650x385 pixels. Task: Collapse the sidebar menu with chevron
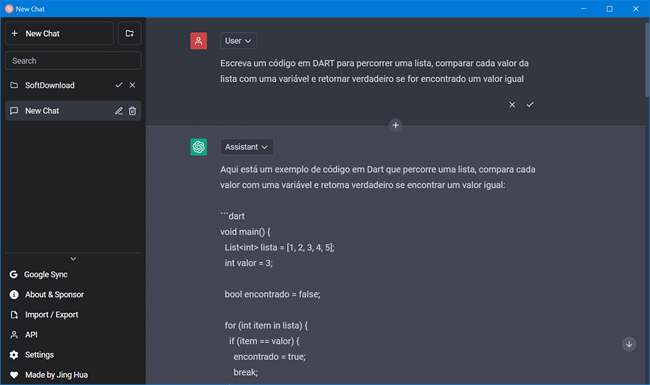click(73, 259)
